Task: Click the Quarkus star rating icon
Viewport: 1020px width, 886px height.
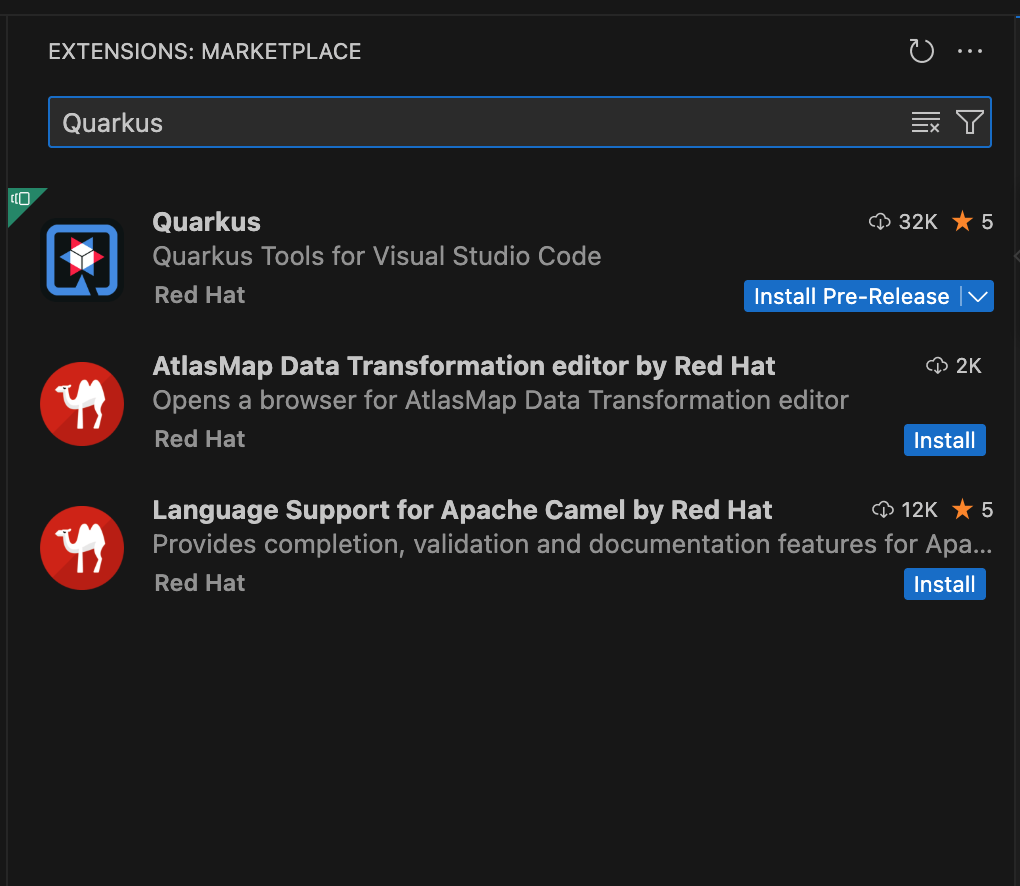Action: 962,222
